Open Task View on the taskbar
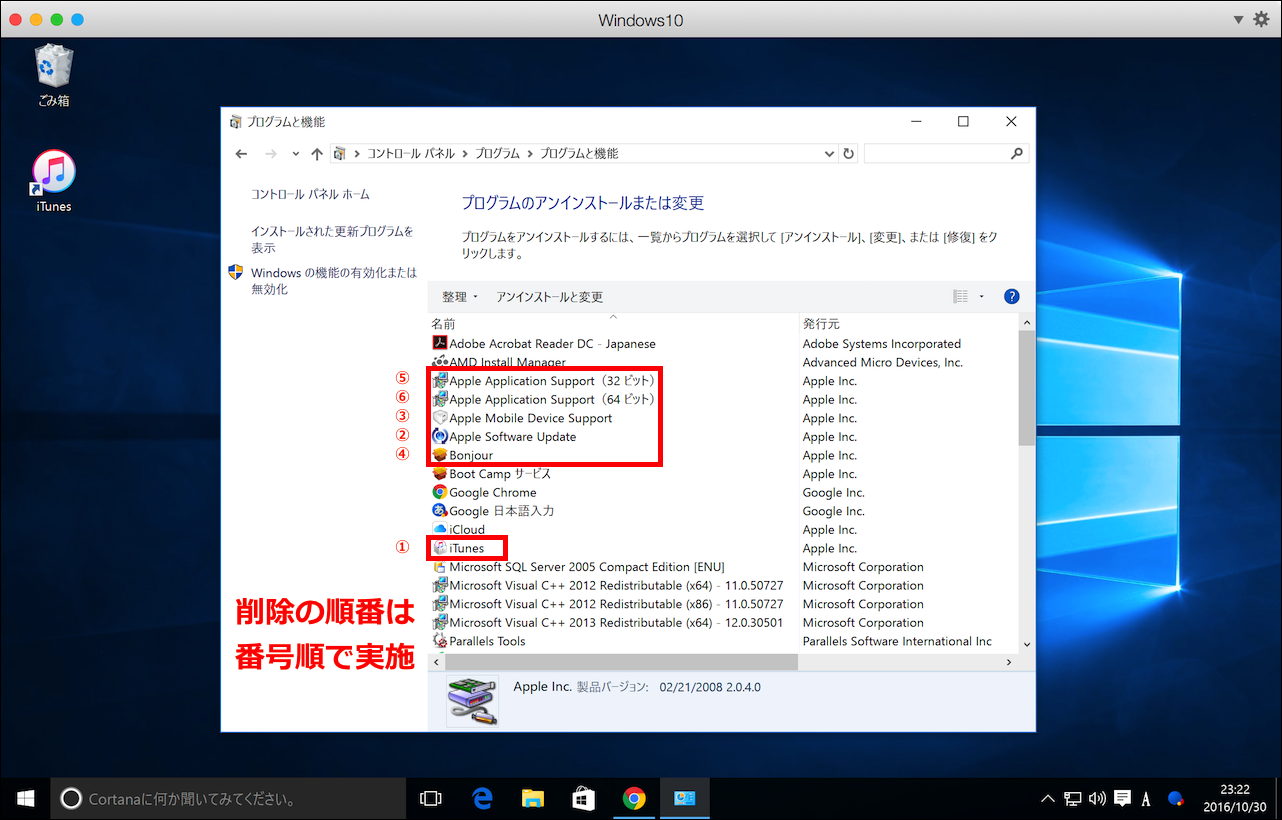 click(x=431, y=798)
